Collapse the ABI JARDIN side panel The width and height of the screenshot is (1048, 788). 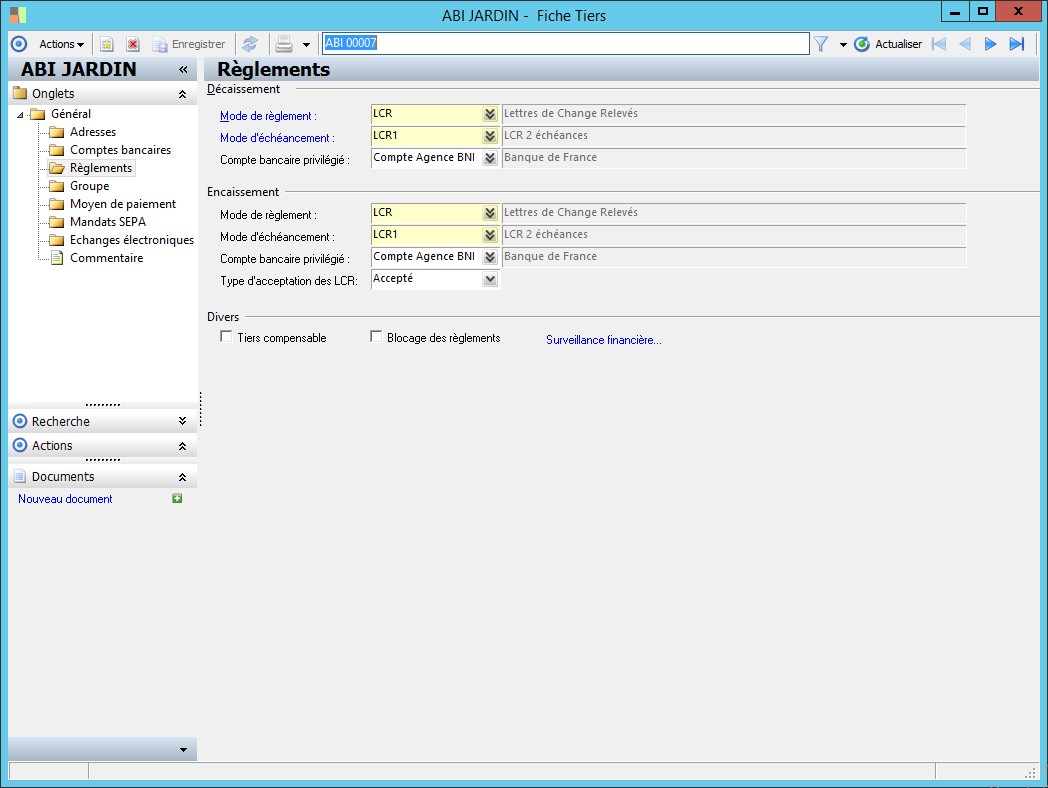pos(183,70)
